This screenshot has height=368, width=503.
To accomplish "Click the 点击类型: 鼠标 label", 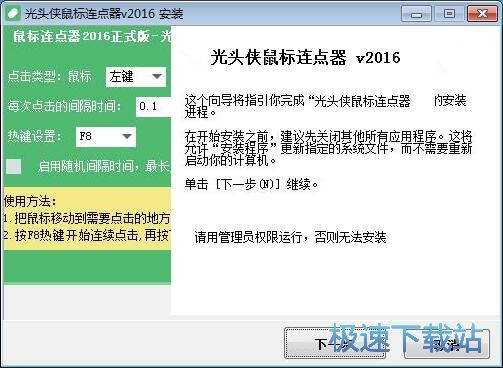I will pyautogui.click(x=50, y=76).
